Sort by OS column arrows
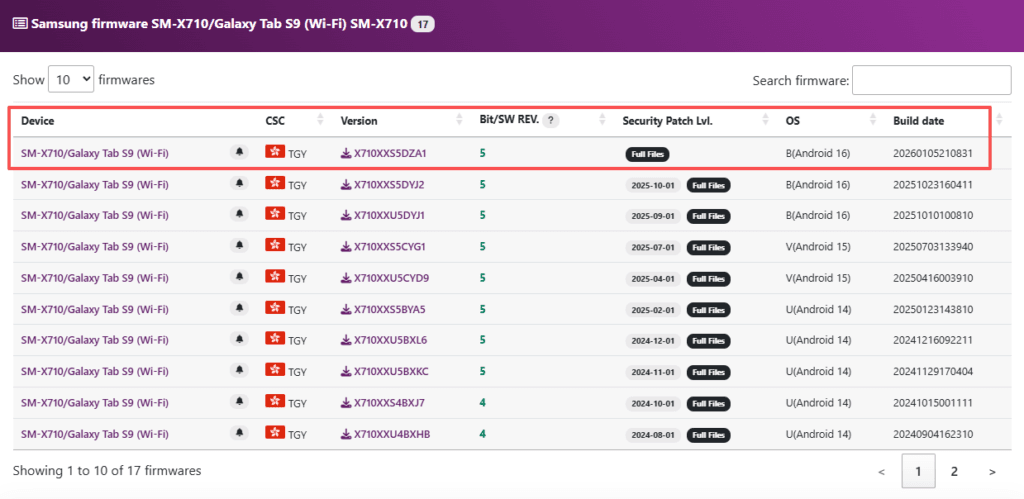This screenshot has width=1024, height=499. click(873, 120)
